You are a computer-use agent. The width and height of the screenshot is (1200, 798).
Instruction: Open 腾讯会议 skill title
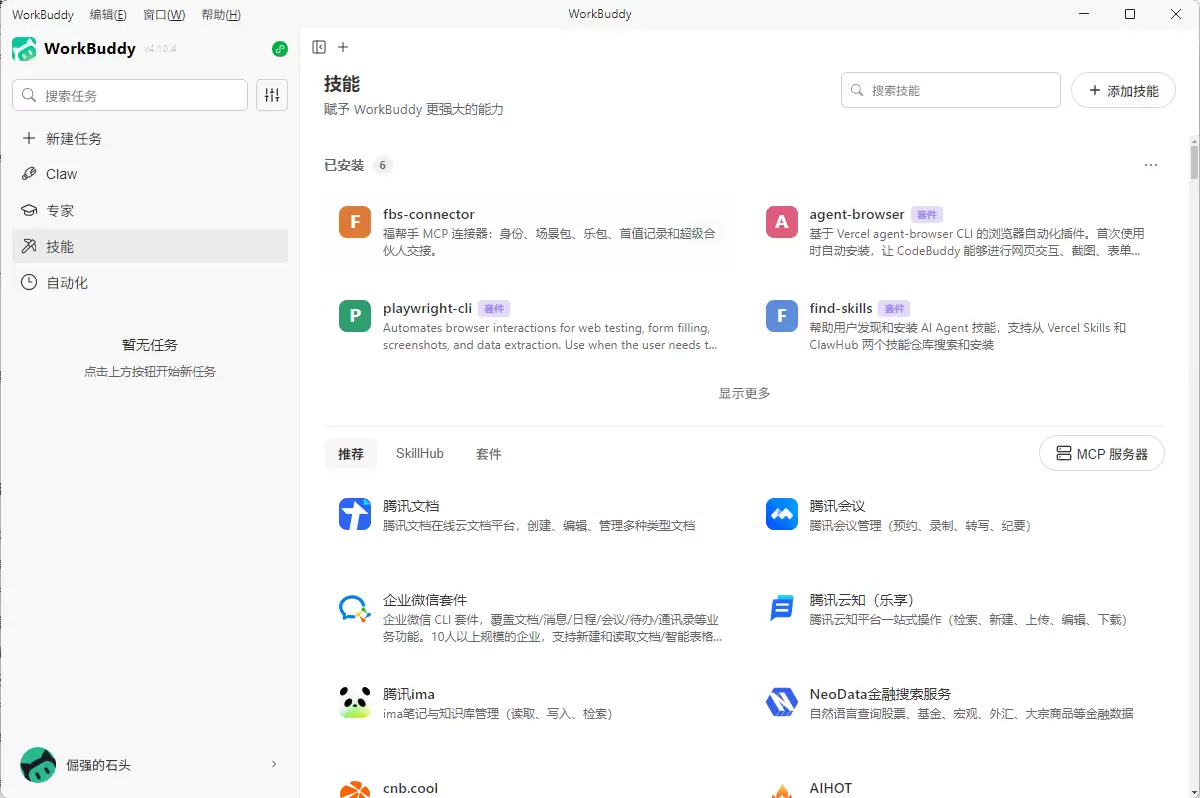click(x=838, y=506)
